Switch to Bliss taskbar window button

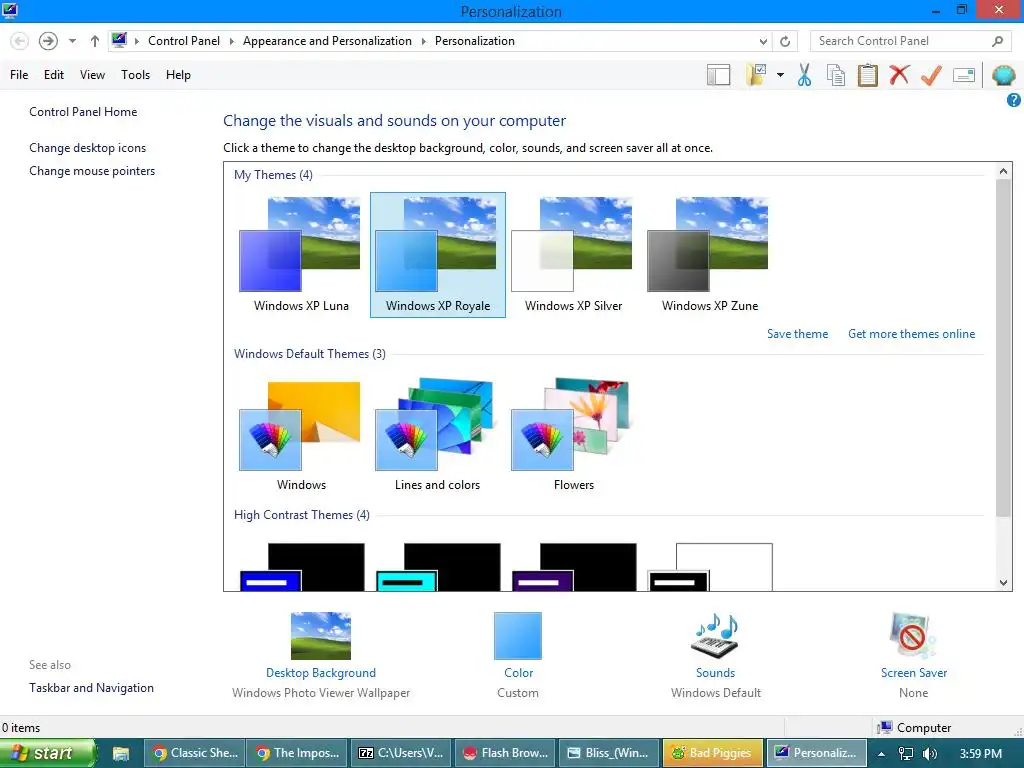tap(609, 753)
